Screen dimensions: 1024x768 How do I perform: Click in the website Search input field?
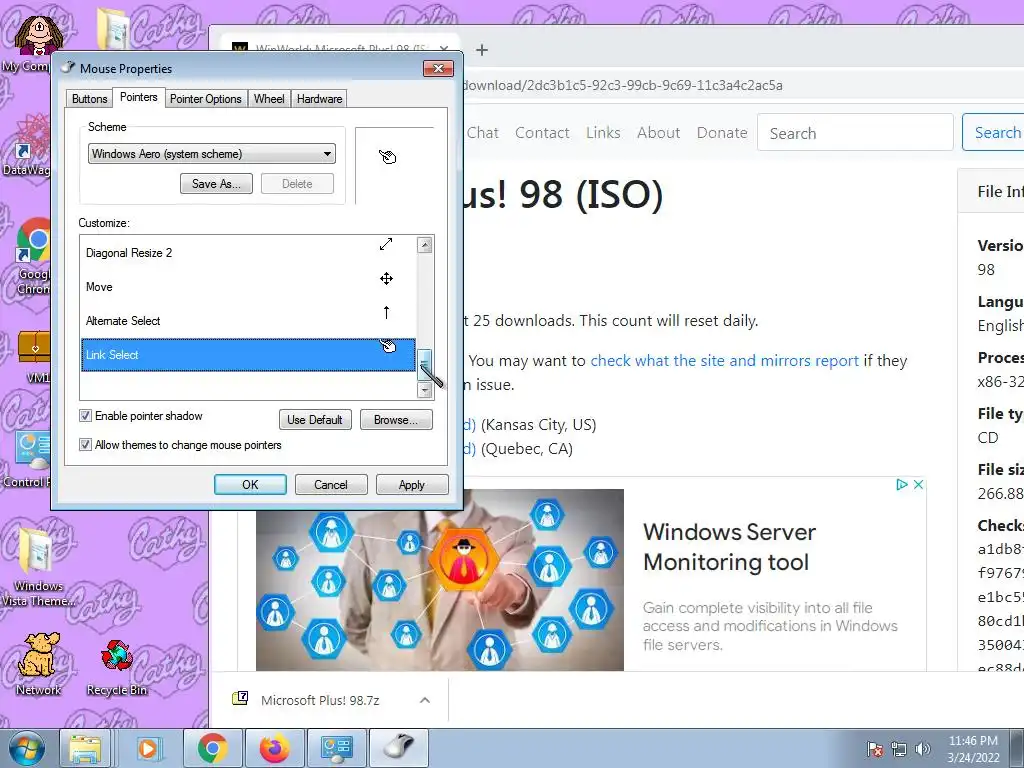[x=855, y=133]
